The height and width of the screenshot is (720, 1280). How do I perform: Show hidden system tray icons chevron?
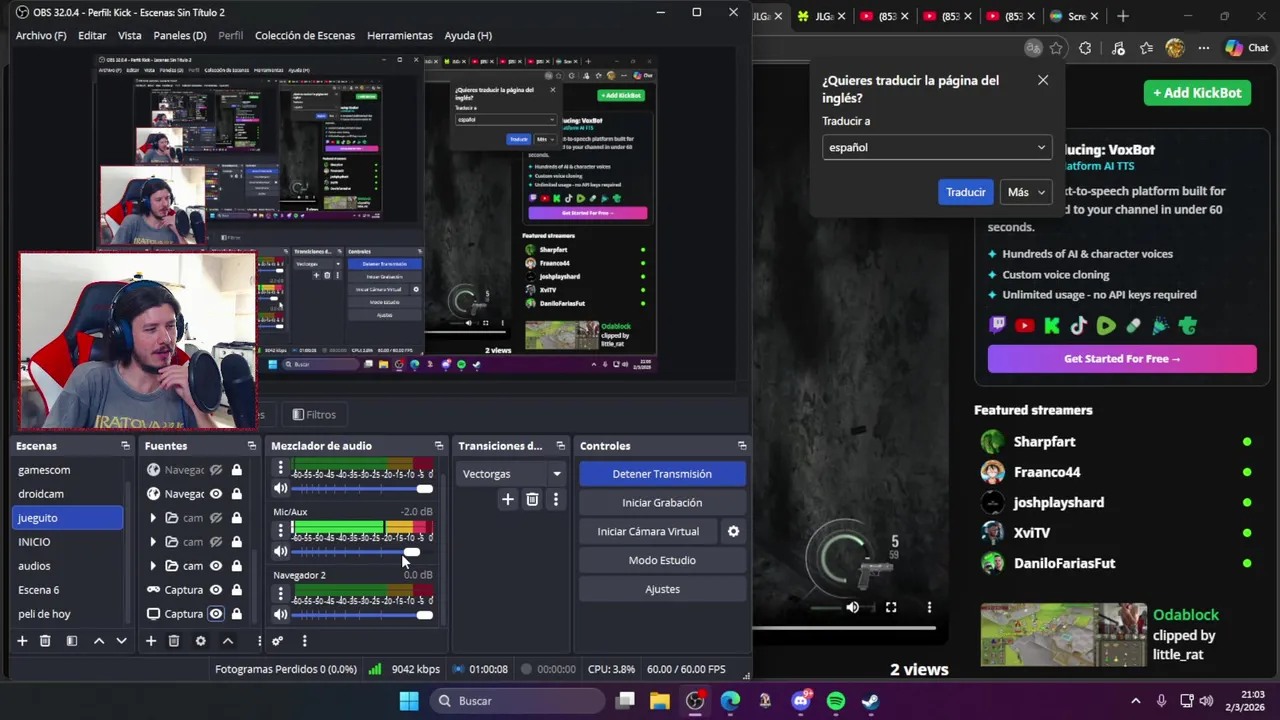click(x=1135, y=701)
